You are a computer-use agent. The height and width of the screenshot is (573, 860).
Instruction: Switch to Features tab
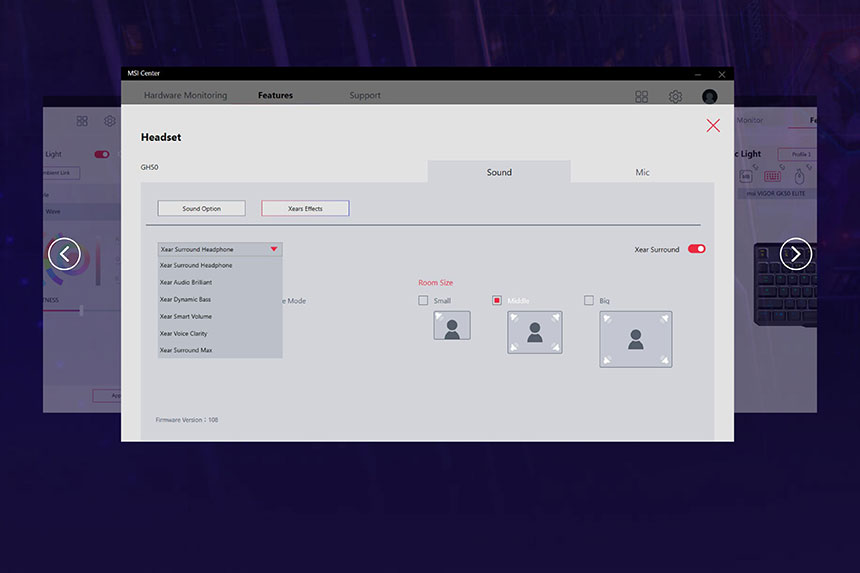[x=275, y=95]
